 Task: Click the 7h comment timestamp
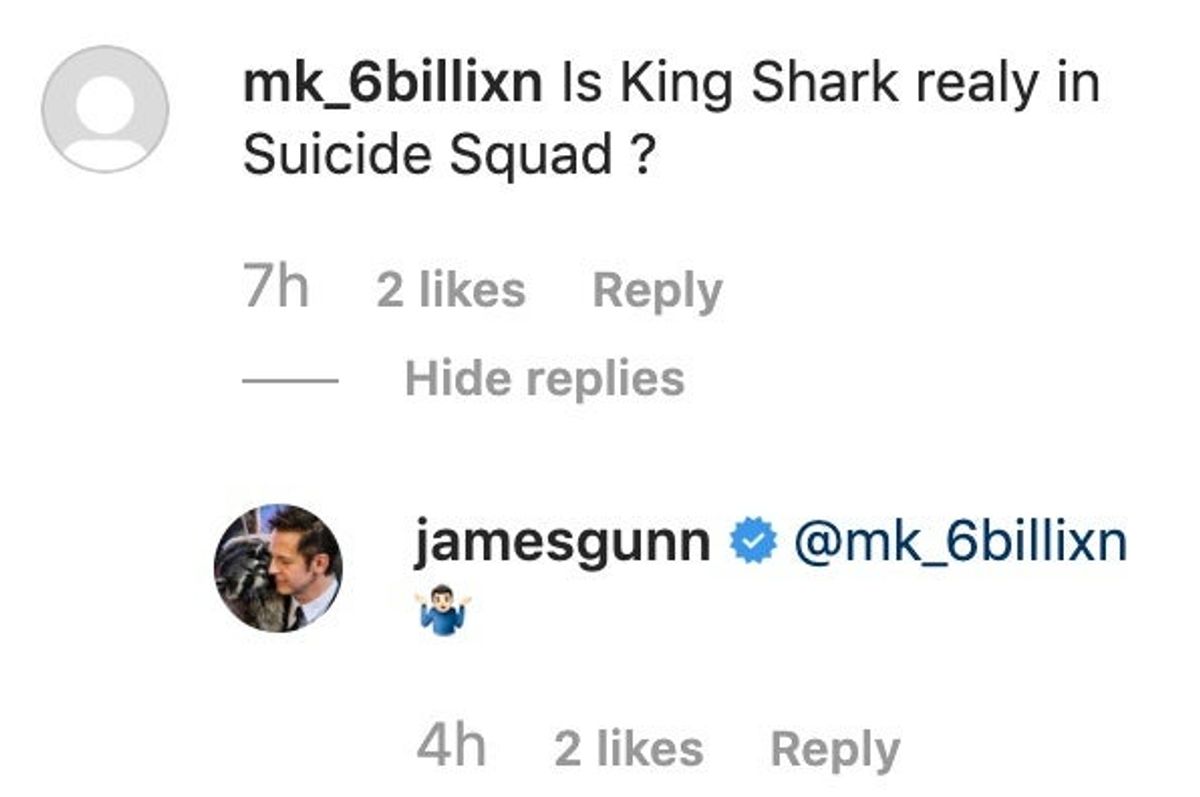275,290
